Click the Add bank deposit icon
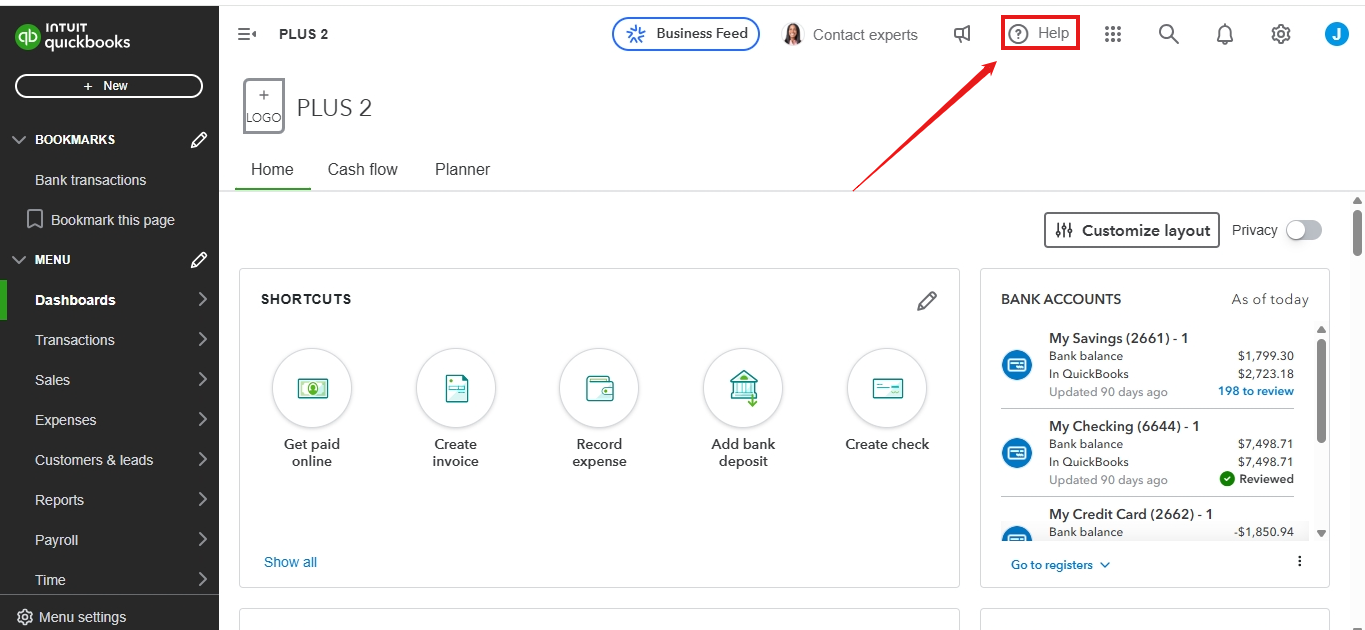Viewport: 1365px width, 630px height. [743, 388]
